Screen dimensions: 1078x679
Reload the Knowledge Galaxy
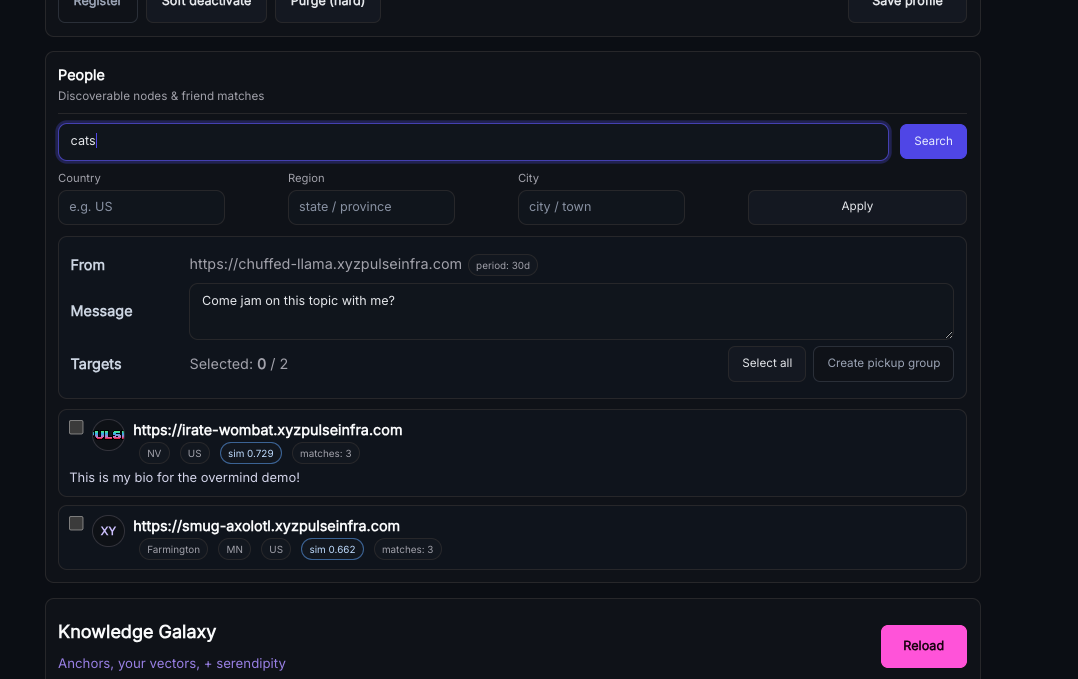coord(923,646)
